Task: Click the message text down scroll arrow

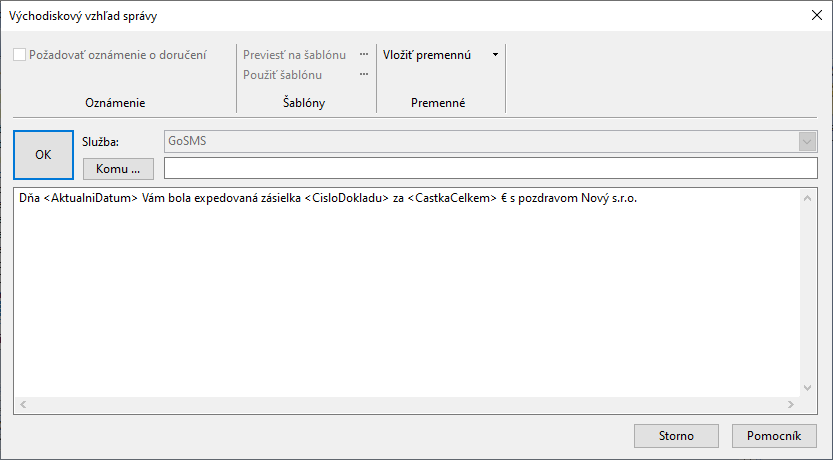Action: coord(808,388)
